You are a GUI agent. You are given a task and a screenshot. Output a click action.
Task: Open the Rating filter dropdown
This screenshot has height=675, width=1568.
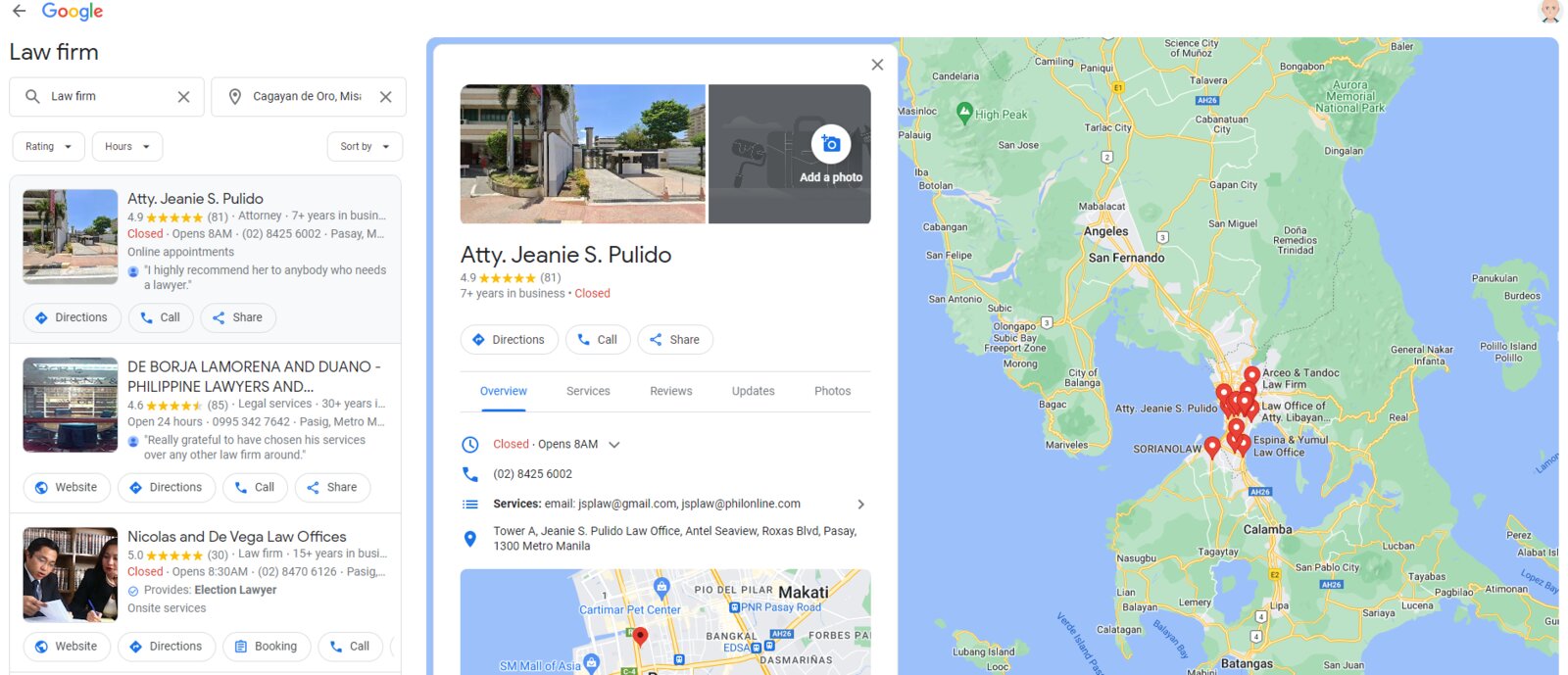(x=48, y=147)
